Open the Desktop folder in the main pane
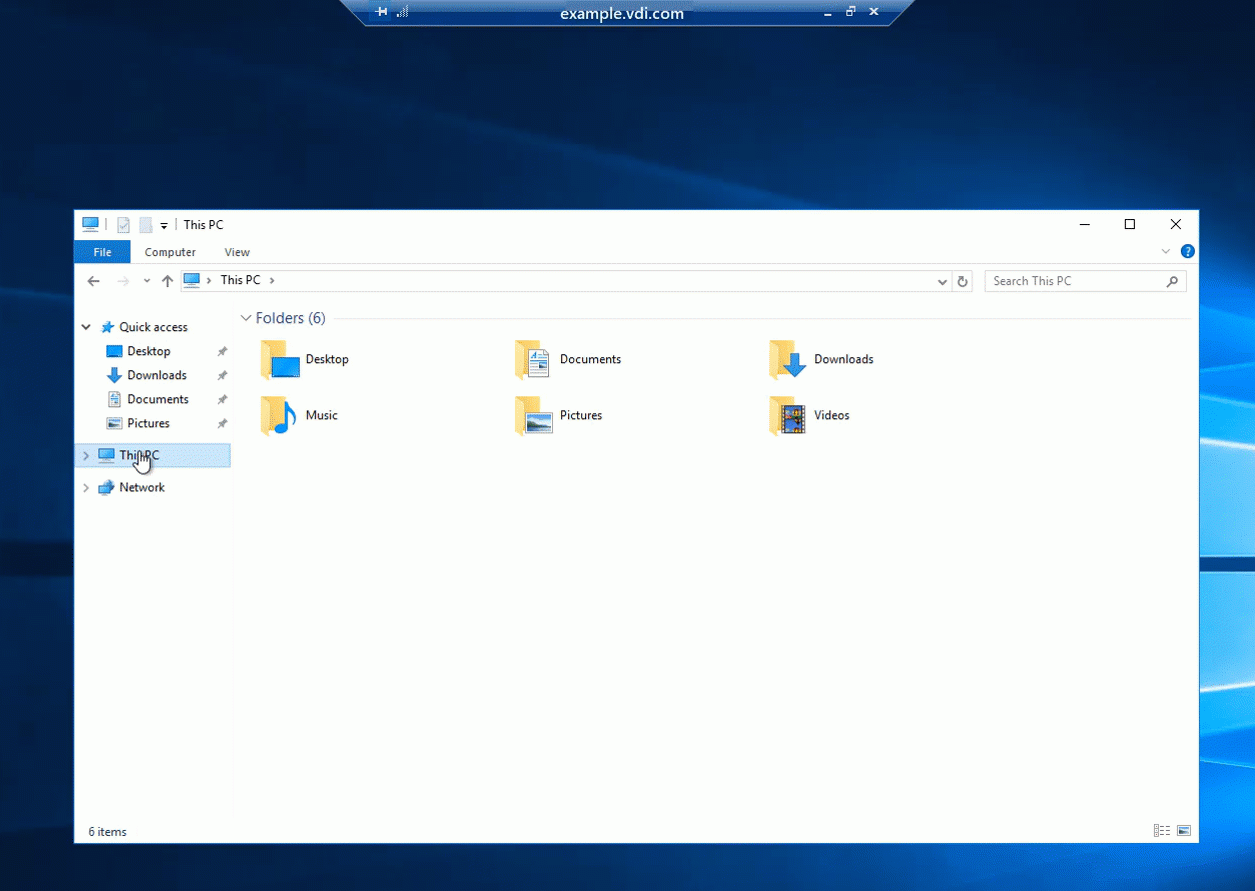This screenshot has width=1255, height=891. [x=305, y=360]
